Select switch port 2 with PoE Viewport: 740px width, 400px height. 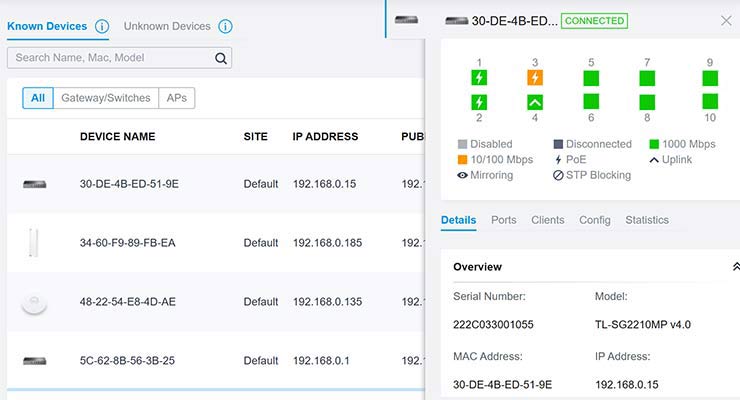click(479, 101)
